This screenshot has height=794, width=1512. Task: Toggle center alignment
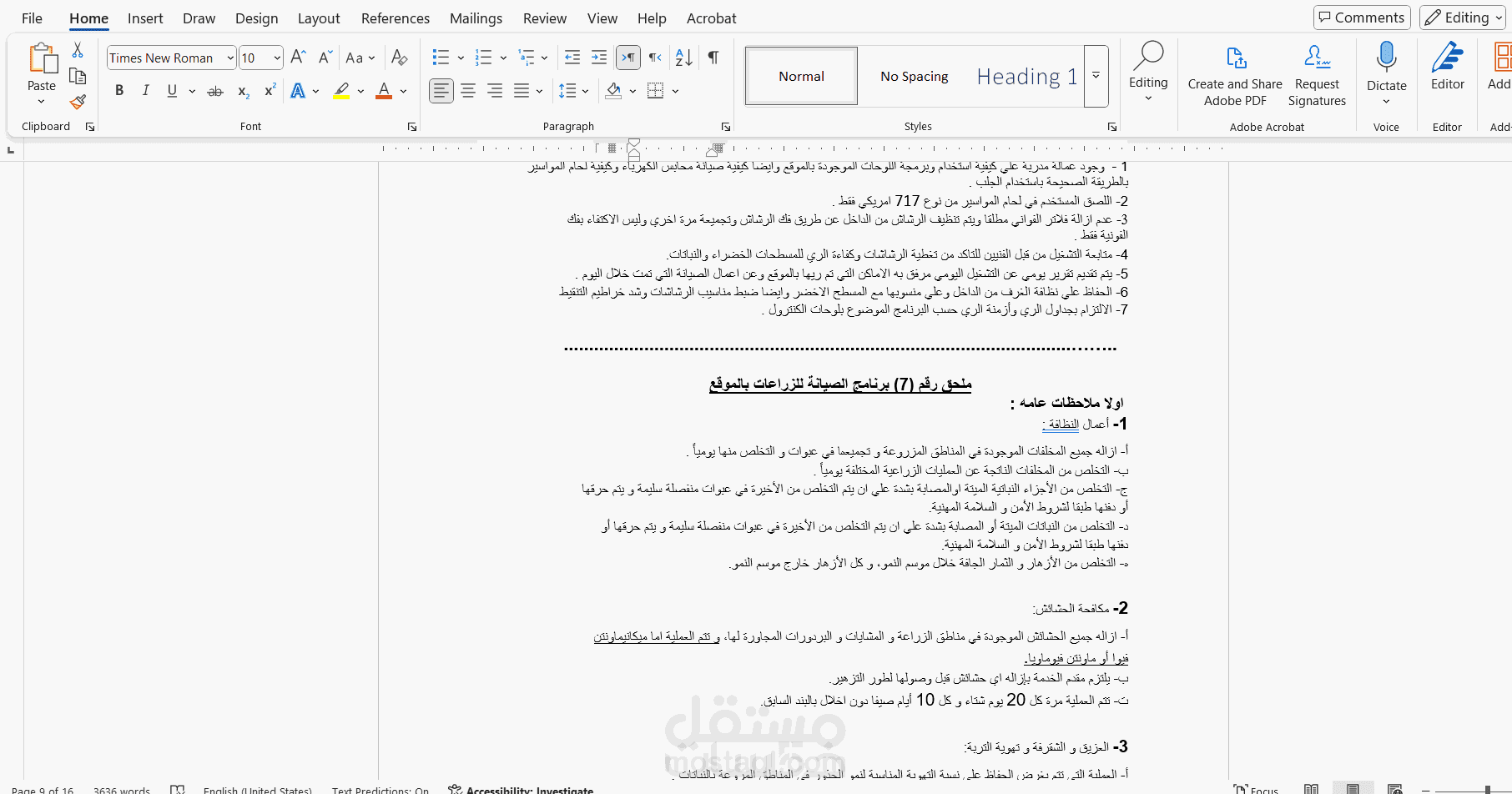(x=468, y=91)
